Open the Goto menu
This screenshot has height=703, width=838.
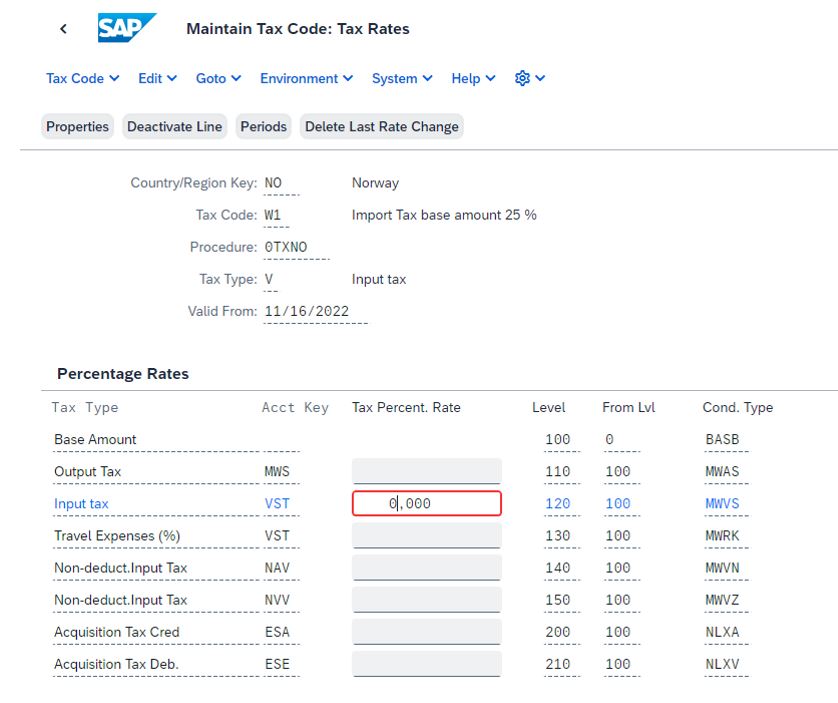(218, 79)
